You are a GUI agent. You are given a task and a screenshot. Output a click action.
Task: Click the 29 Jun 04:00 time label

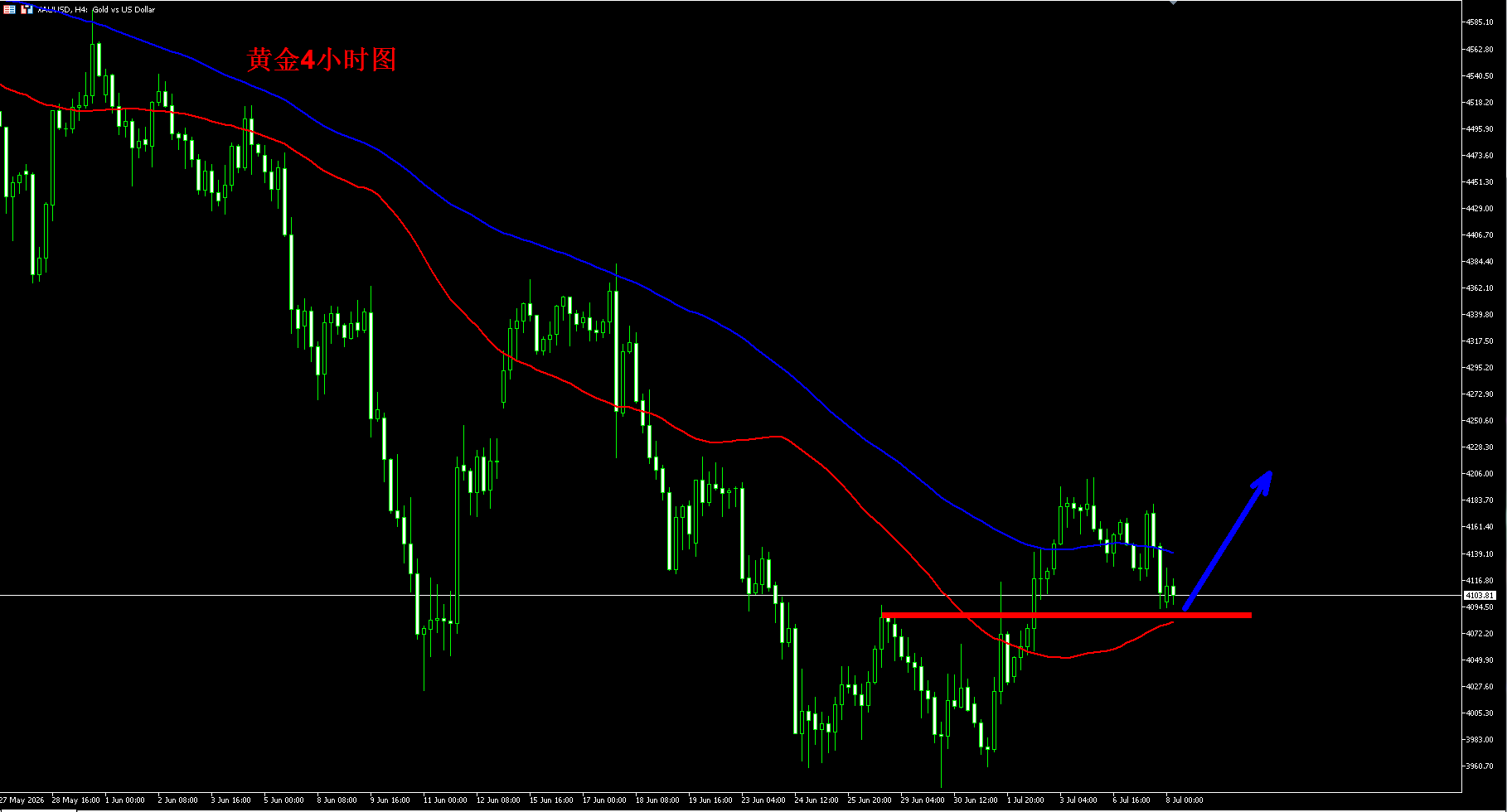(923, 800)
